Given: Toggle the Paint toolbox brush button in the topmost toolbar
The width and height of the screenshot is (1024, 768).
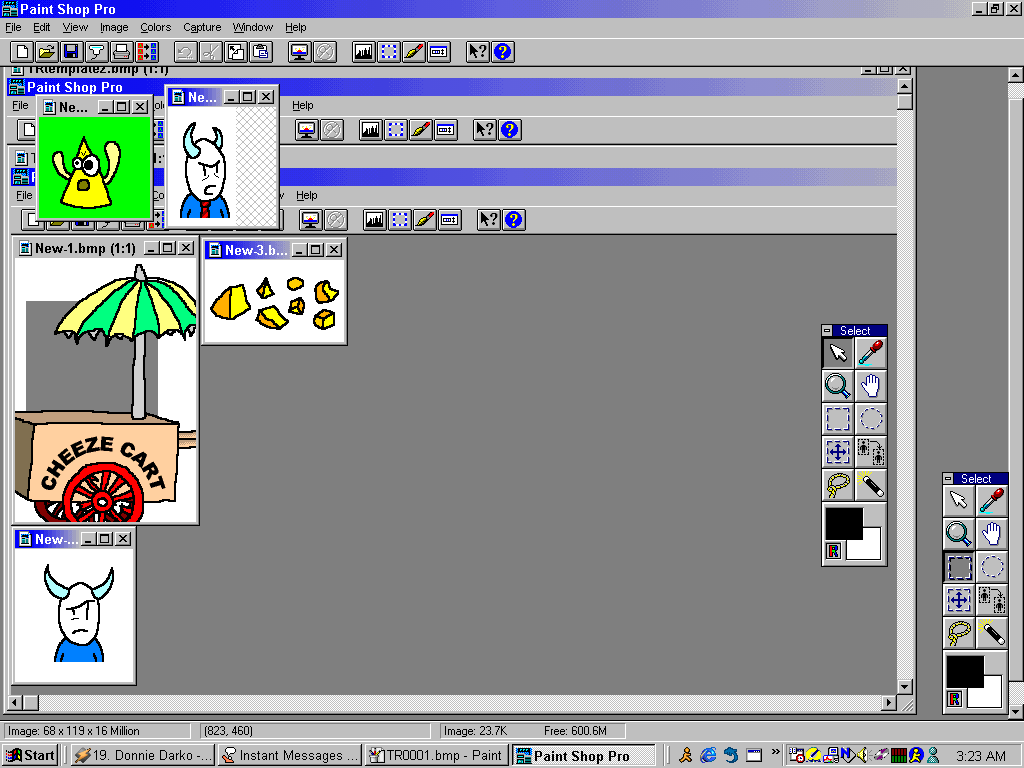Looking at the screenshot, I should click(x=415, y=51).
